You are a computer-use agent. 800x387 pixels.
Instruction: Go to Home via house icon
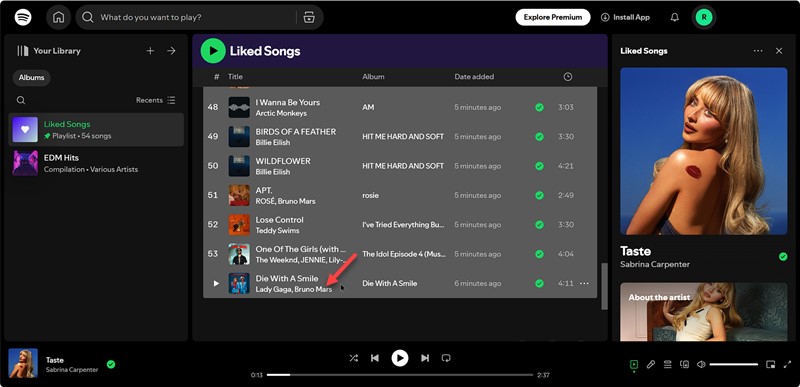pos(59,17)
